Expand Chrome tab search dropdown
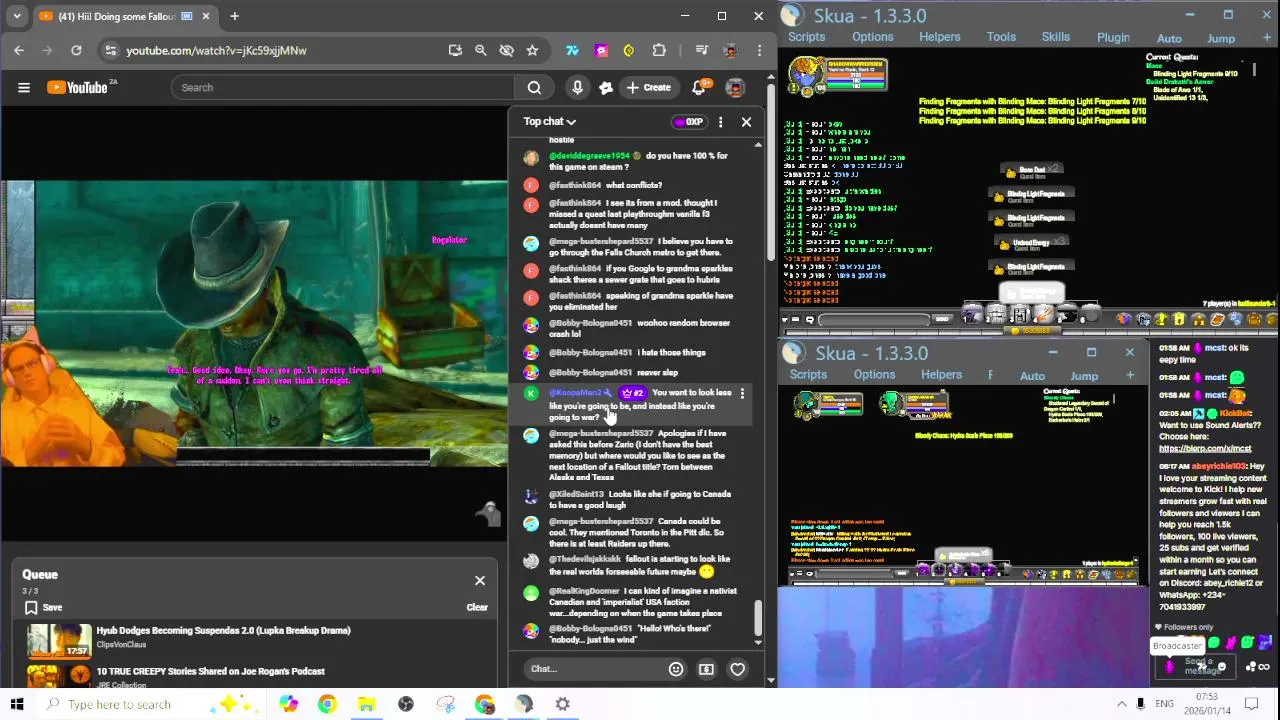 pyautogui.click(x=17, y=16)
